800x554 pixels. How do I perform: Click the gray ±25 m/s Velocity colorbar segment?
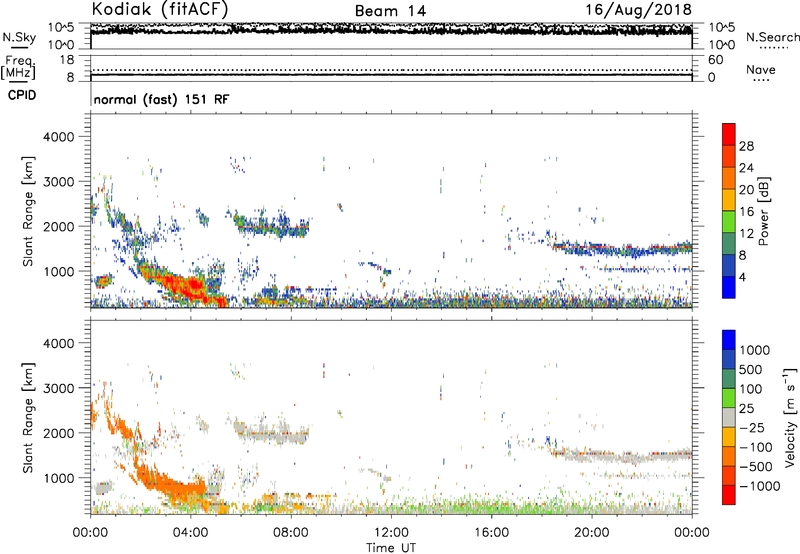coord(729,418)
